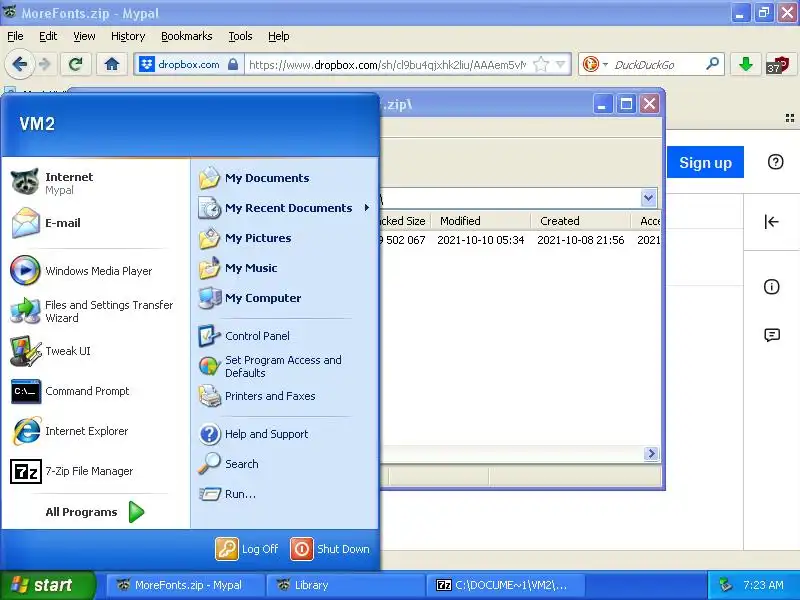Open the Dropbox comments icon
The height and width of the screenshot is (600, 800).
[771, 335]
